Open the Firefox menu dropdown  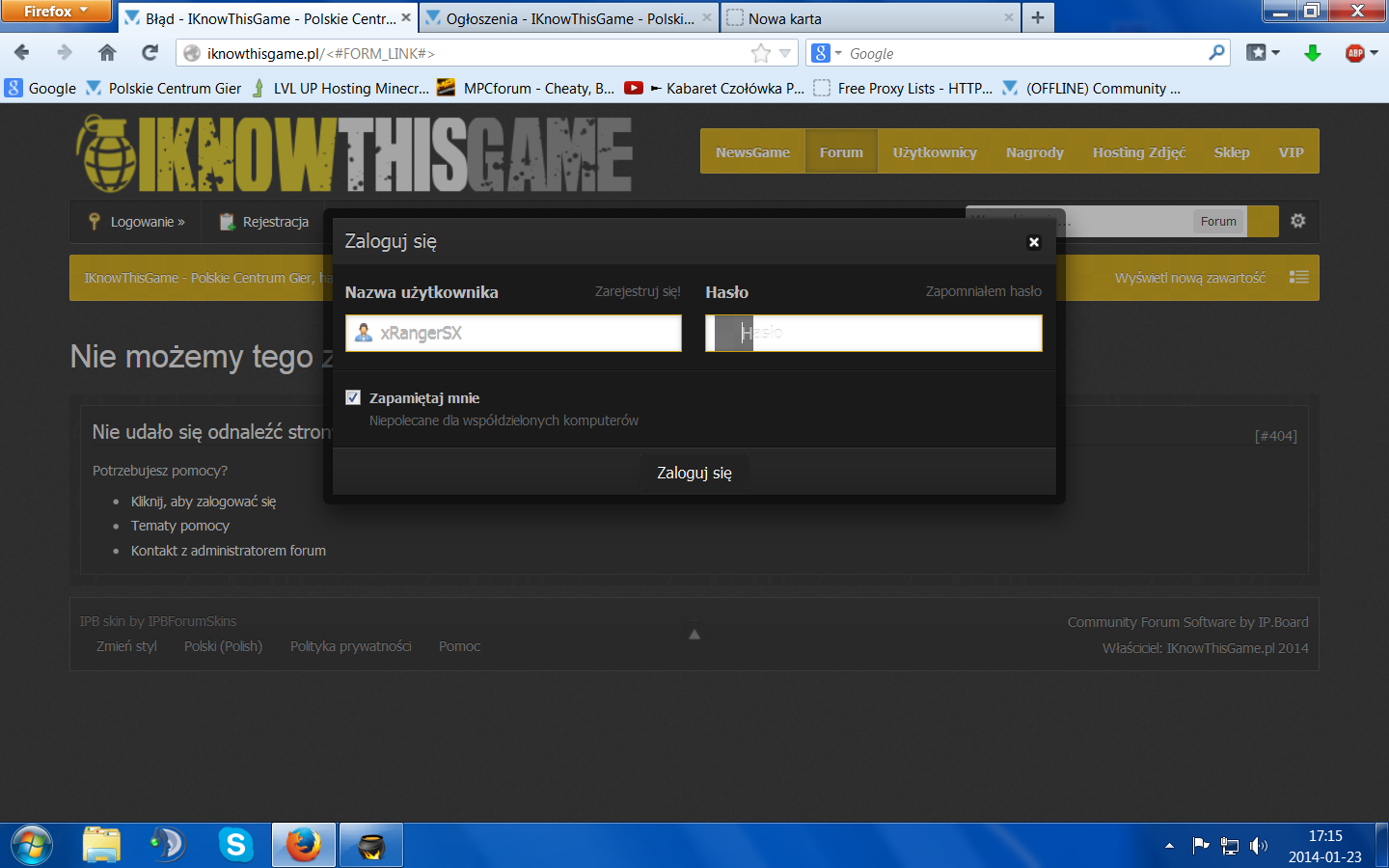click(x=56, y=11)
